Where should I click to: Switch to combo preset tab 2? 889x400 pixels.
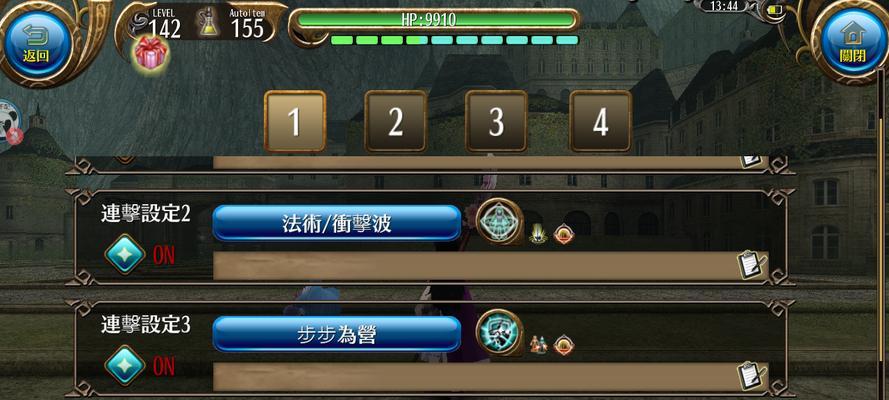395,122
